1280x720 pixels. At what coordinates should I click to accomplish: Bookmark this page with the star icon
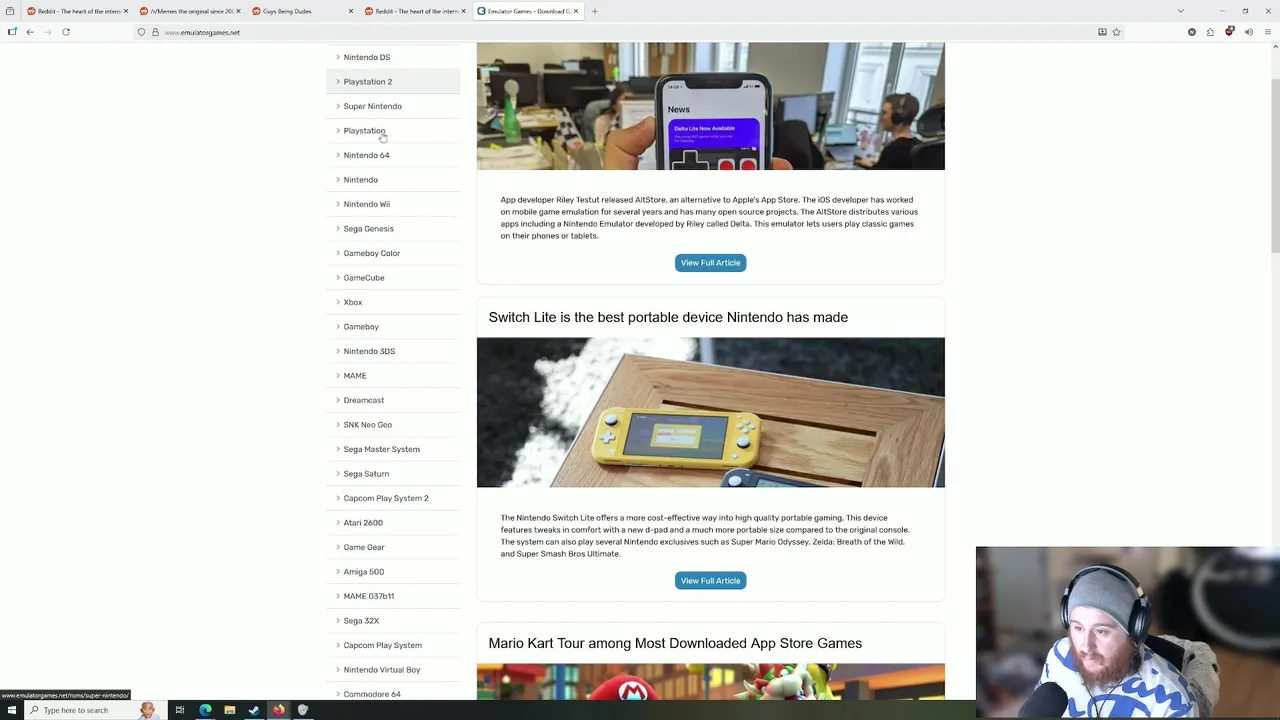pyautogui.click(x=1116, y=32)
